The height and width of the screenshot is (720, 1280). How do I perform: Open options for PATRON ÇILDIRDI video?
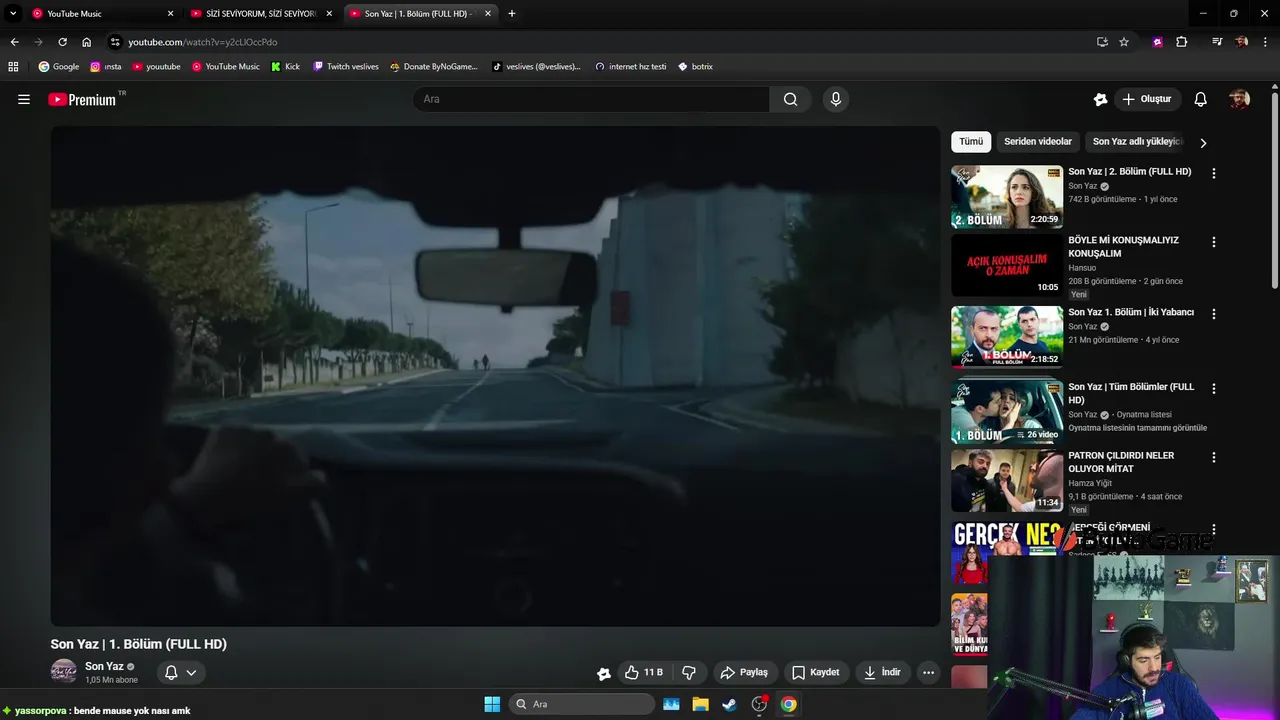pos(1214,457)
